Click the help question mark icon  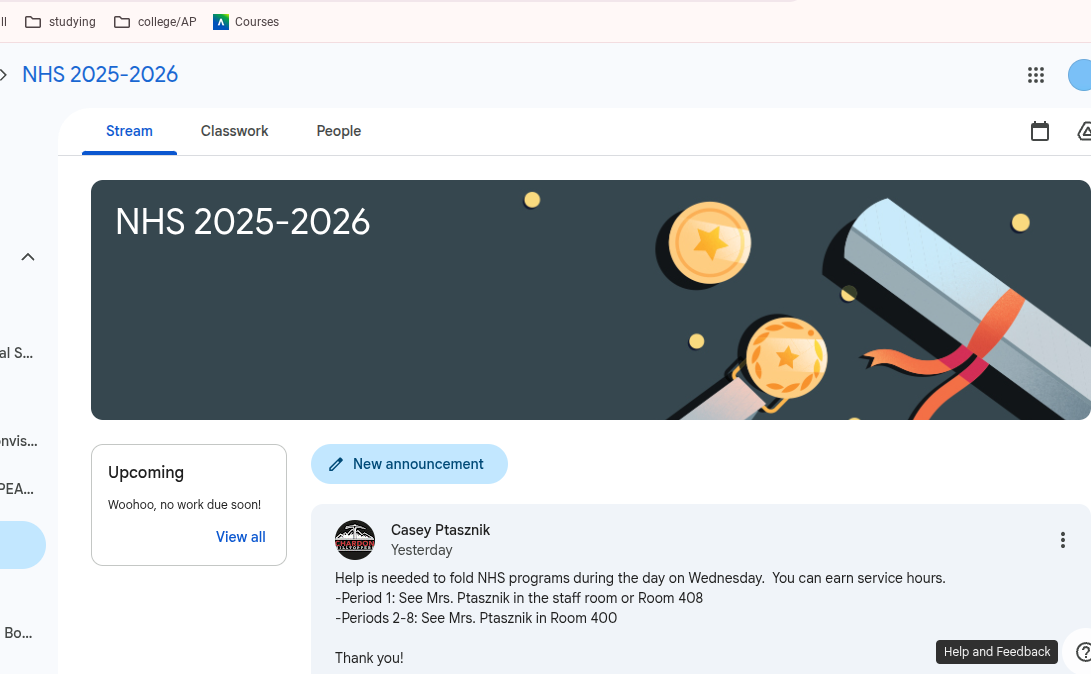[1083, 652]
